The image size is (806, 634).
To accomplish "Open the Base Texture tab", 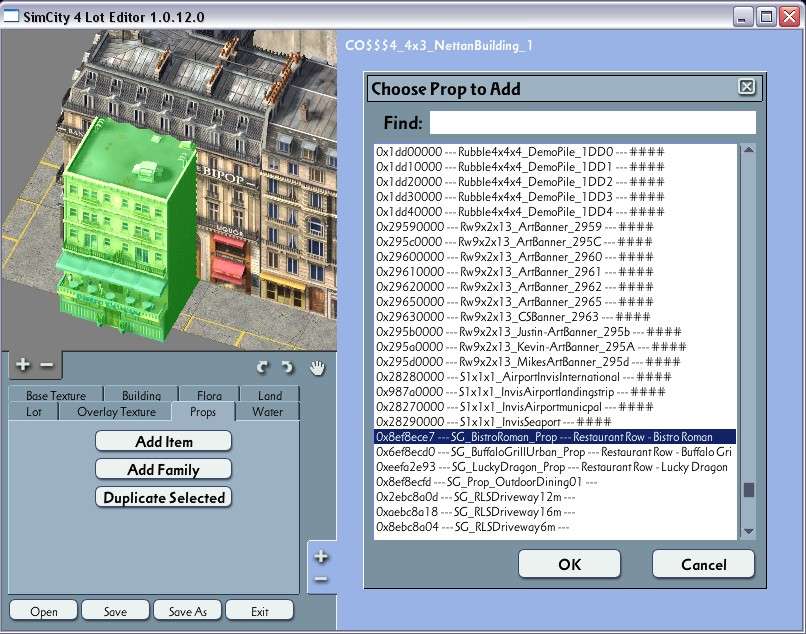I will tap(56, 395).
